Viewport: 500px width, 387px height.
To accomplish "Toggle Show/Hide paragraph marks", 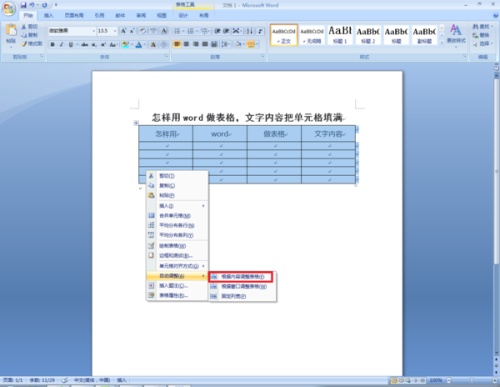I will coord(260,31).
